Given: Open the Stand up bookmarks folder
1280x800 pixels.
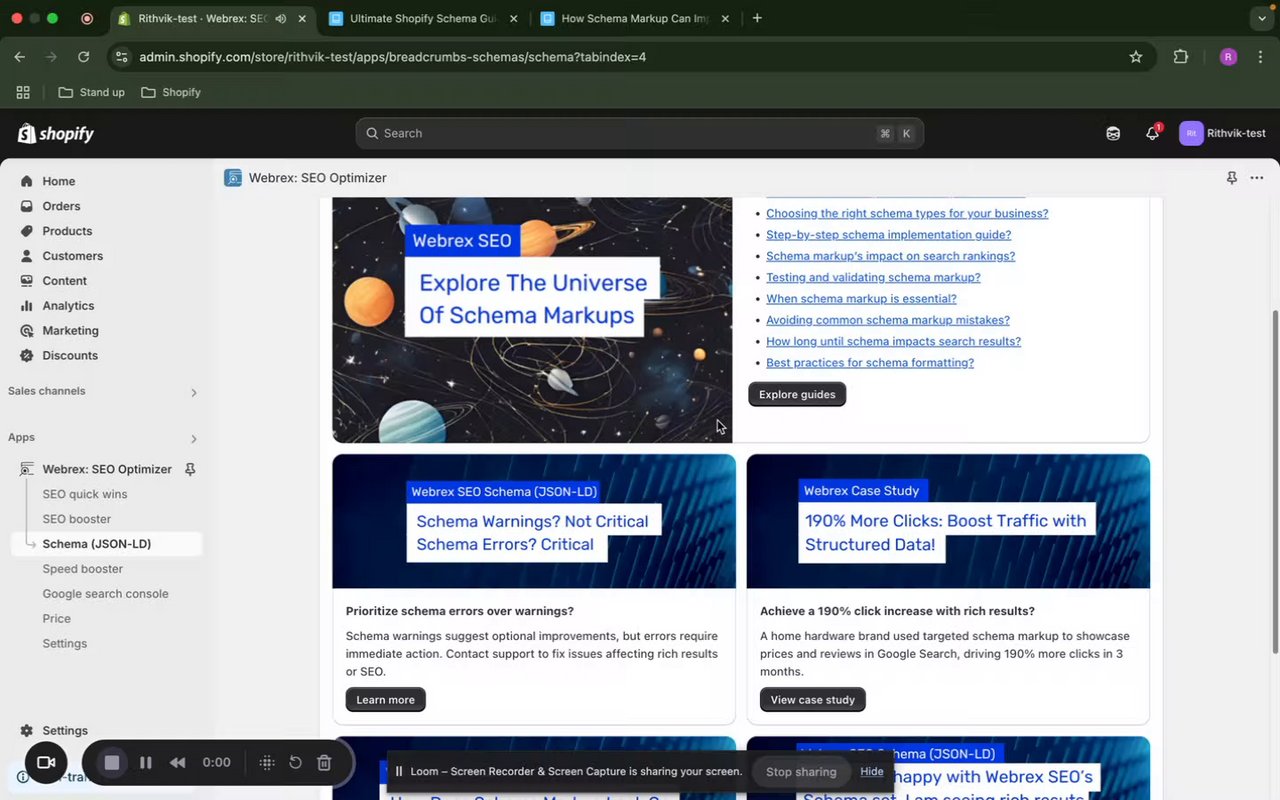Looking at the screenshot, I should (92, 92).
